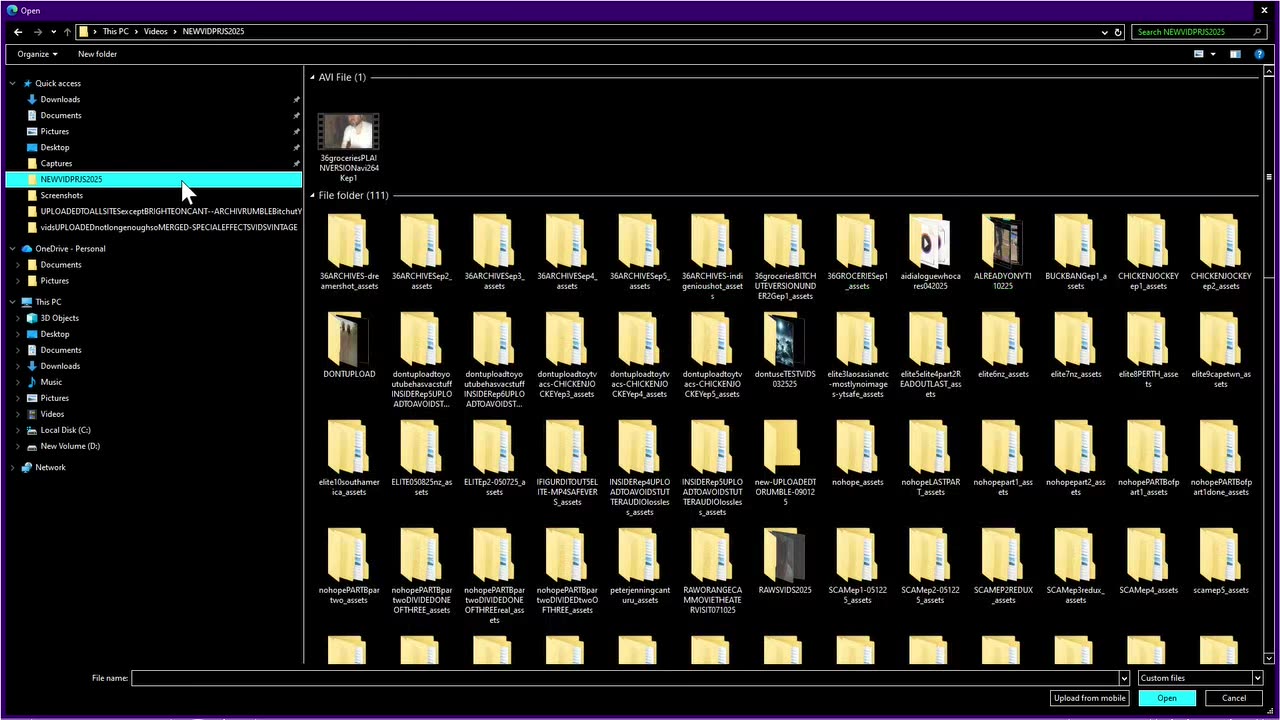The width and height of the screenshot is (1280, 720).
Task: Select Pictures under OneDrive - Personal
Action: [x=54, y=281]
